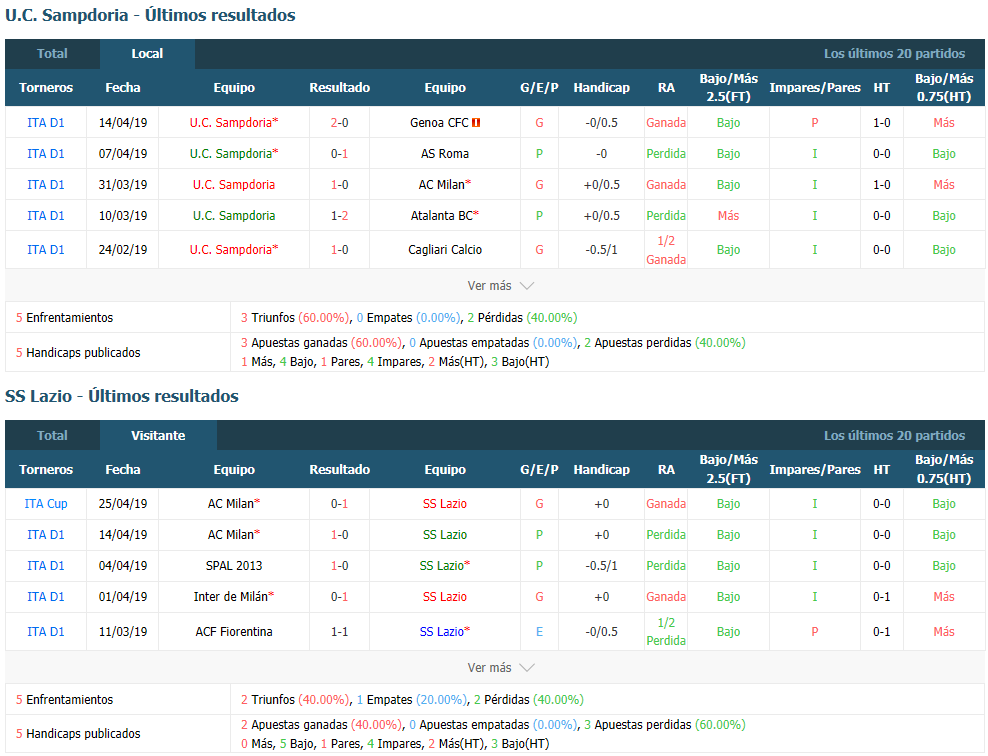Select Local tab in Sampdoria section
This screenshot has width=988, height=756.
coord(147,54)
